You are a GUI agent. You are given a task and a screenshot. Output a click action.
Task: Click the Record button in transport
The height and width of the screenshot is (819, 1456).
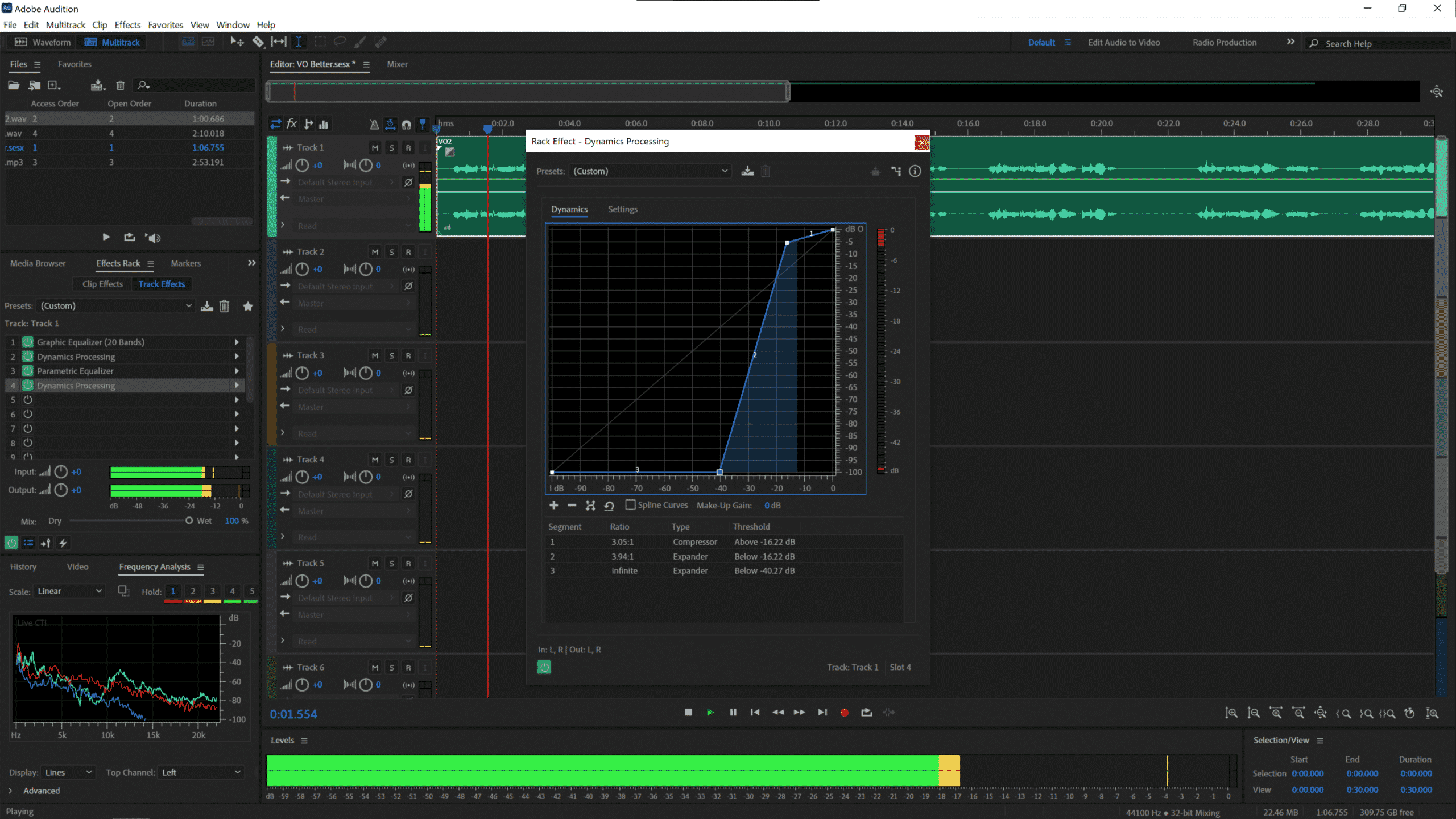(x=844, y=713)
